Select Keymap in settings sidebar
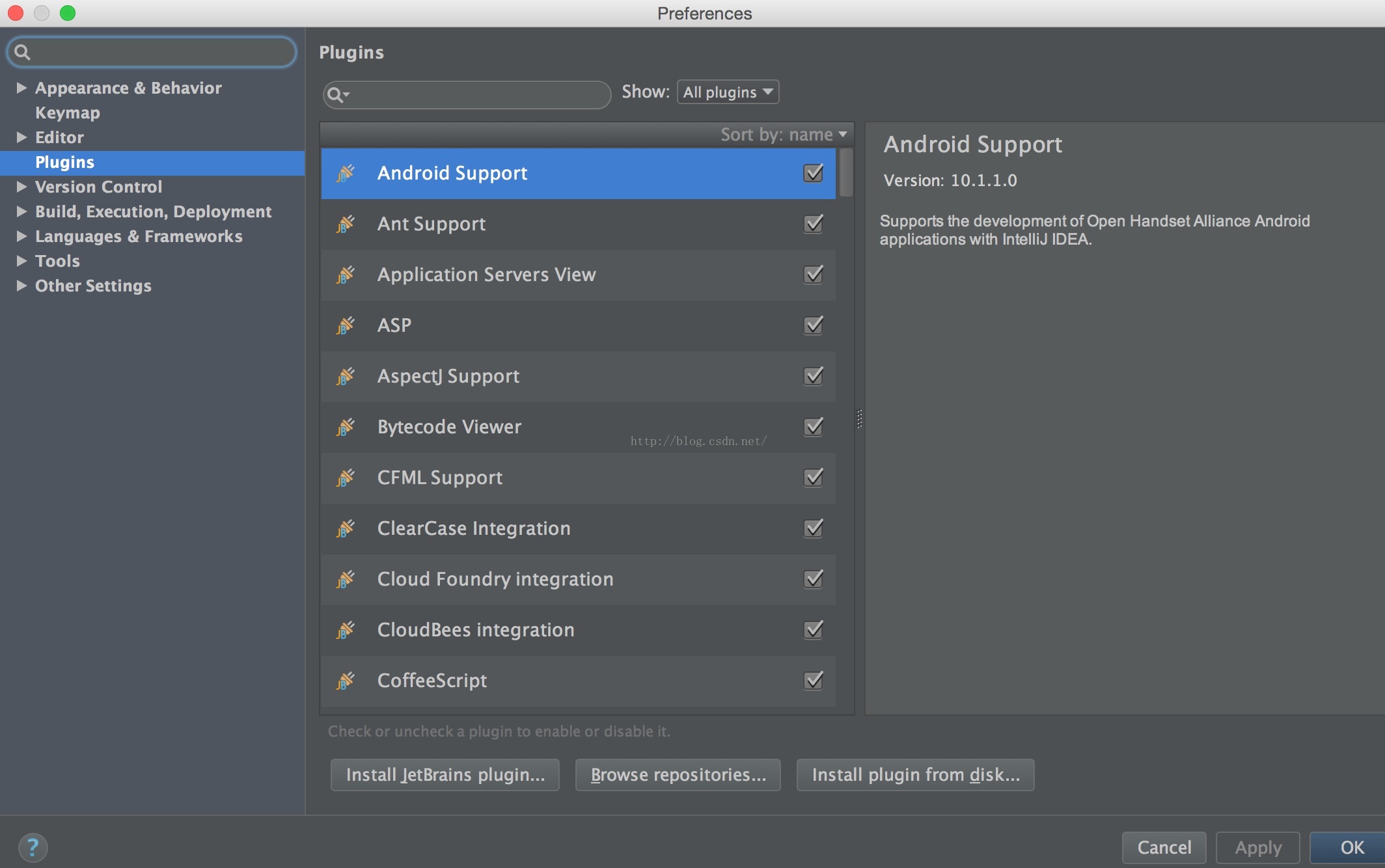Image resolution: width=1385 pixels, height=868 pixels. coord(68,113)
